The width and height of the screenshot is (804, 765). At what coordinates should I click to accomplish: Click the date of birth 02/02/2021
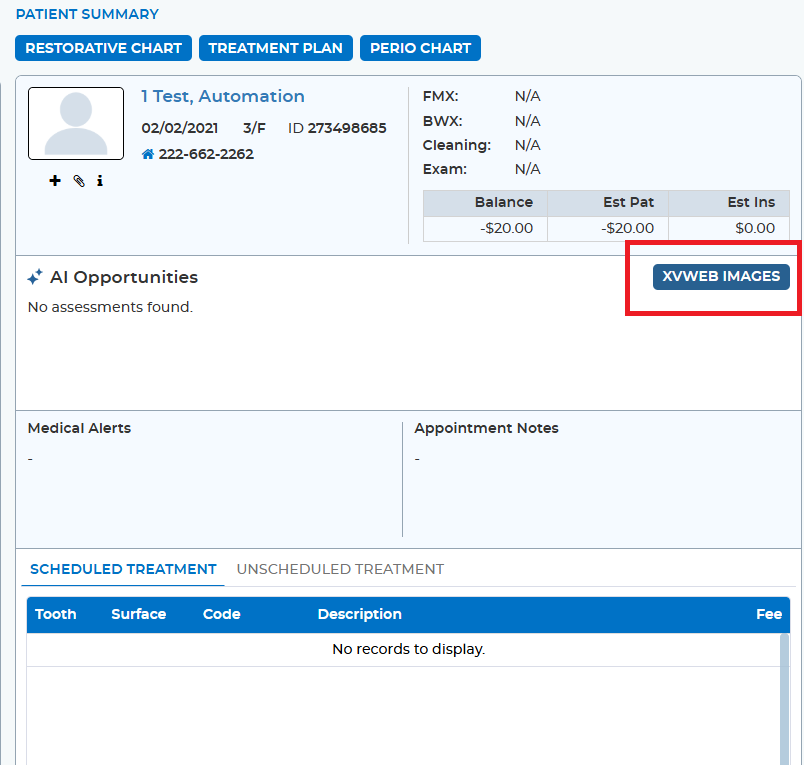pos(180,128)
